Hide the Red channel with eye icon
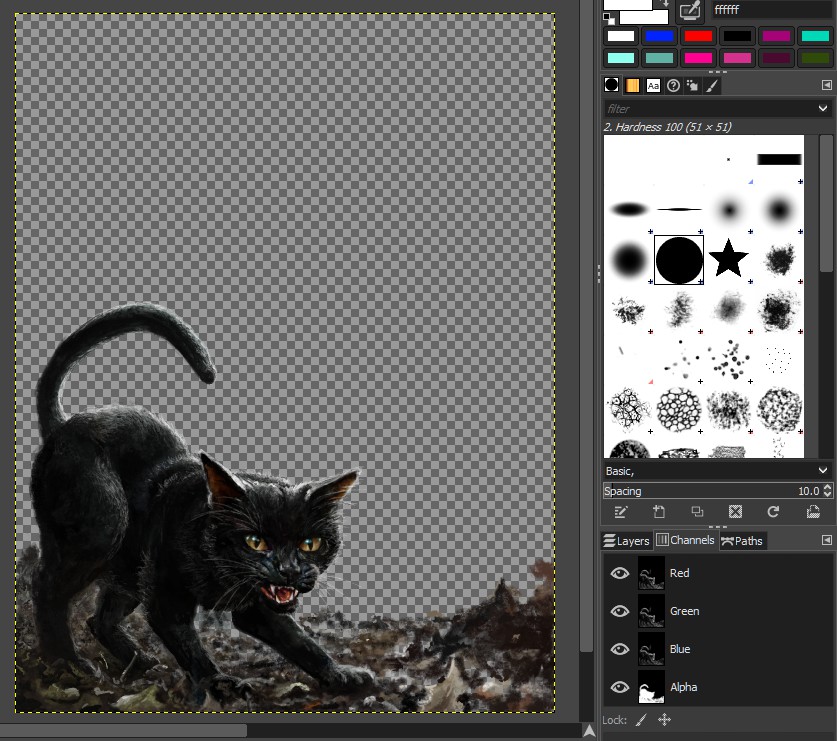837x741 pixels. pyautogui.click(x=620, y=573)
